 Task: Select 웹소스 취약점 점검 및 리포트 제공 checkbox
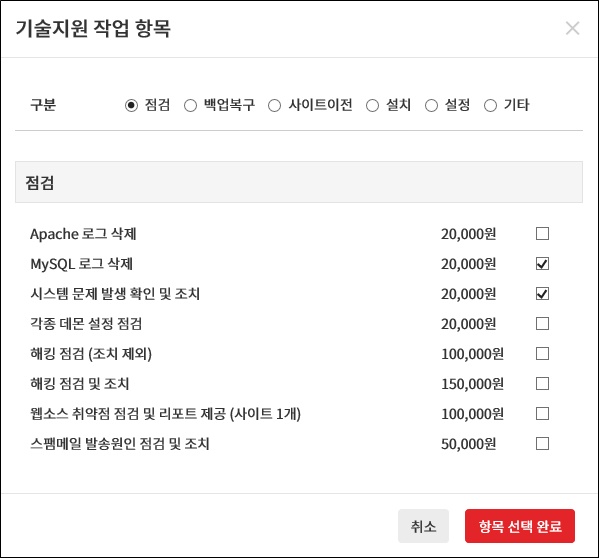pos(542,414)
